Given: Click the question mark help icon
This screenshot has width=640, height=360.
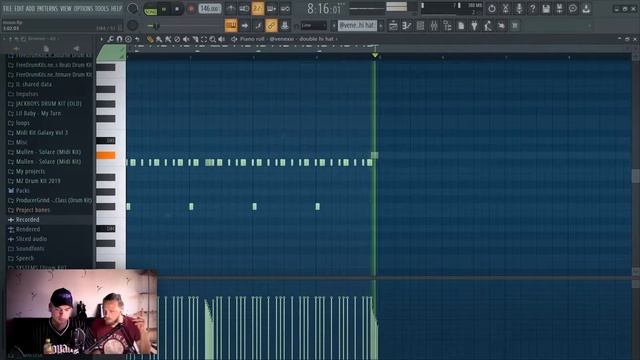Looking at the screenshot, I should point(532,9).
